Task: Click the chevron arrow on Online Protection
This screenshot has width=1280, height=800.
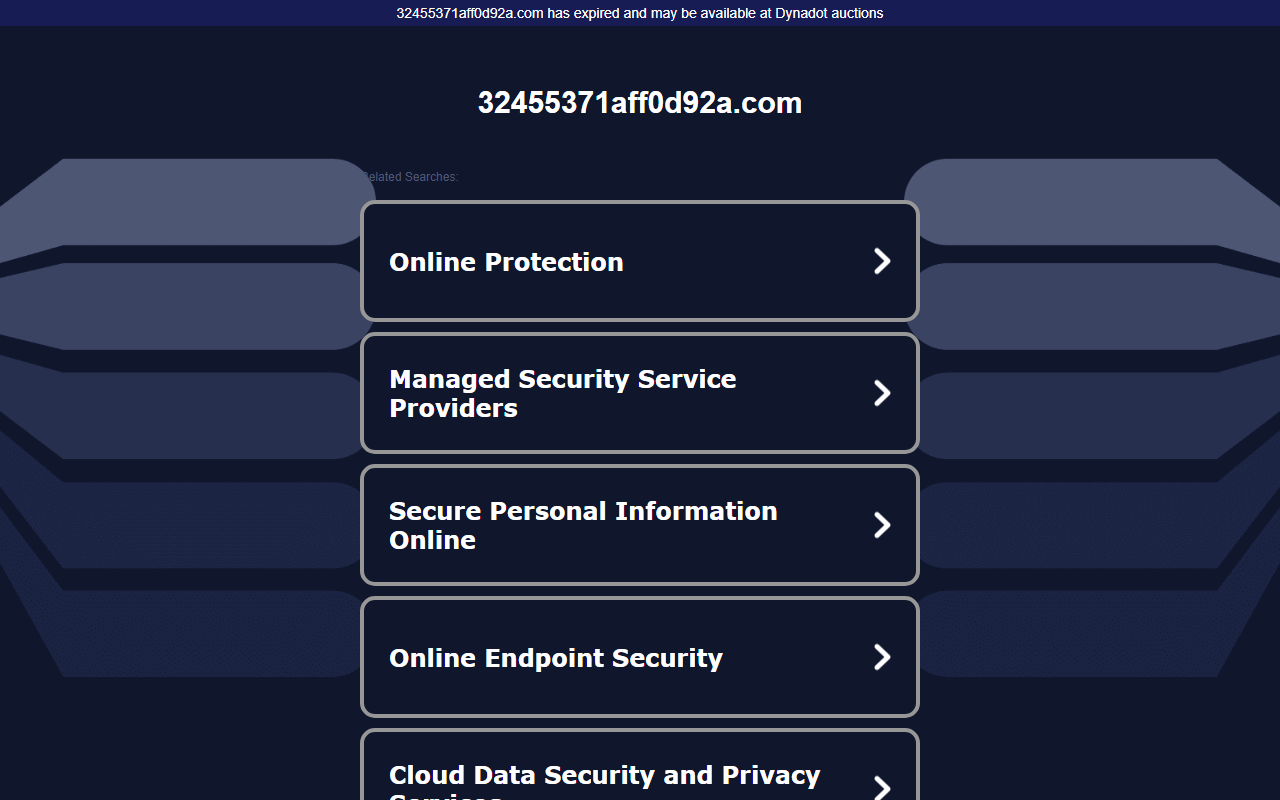Action: click(x=882, y=261)
